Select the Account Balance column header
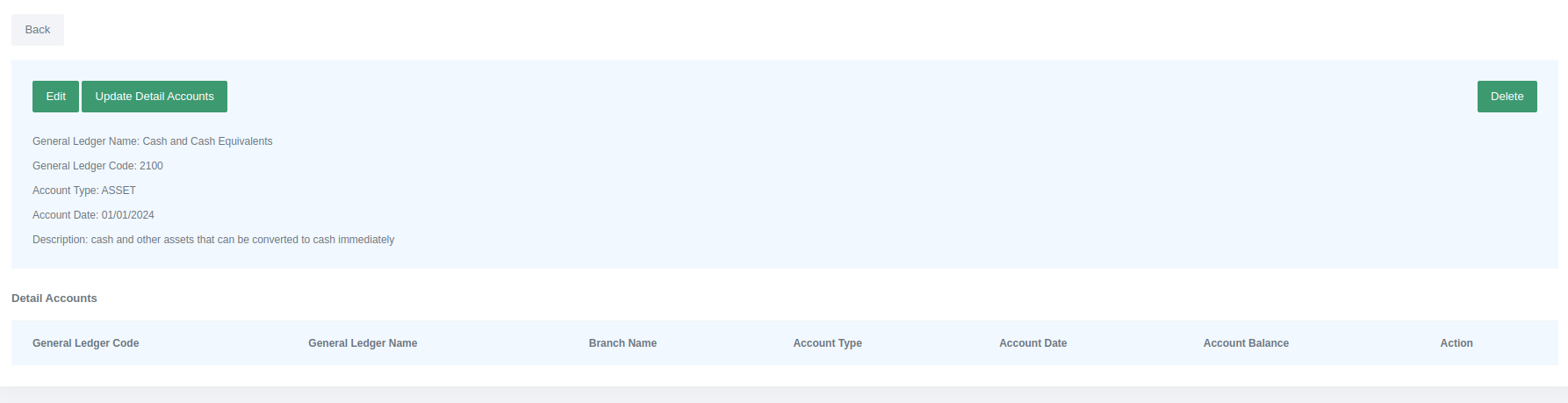The width and height of the screenshot is (1568, 403). point(1246,343)
